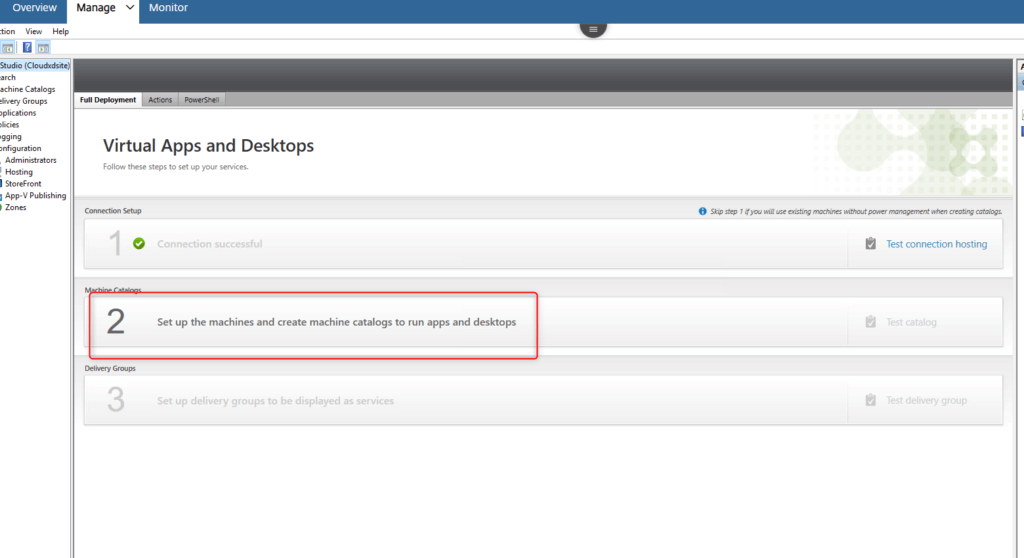Click step 3 set up delivery groups
This screenshot has height=558, width=1024.
click(275, 401)
